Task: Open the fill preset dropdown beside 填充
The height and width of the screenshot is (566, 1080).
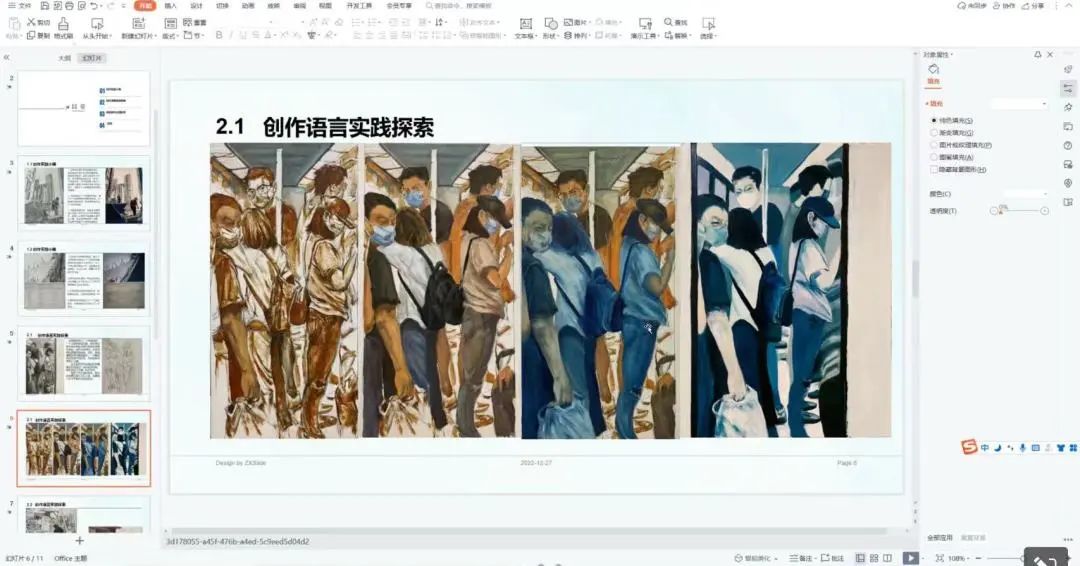Action: 1020,104
